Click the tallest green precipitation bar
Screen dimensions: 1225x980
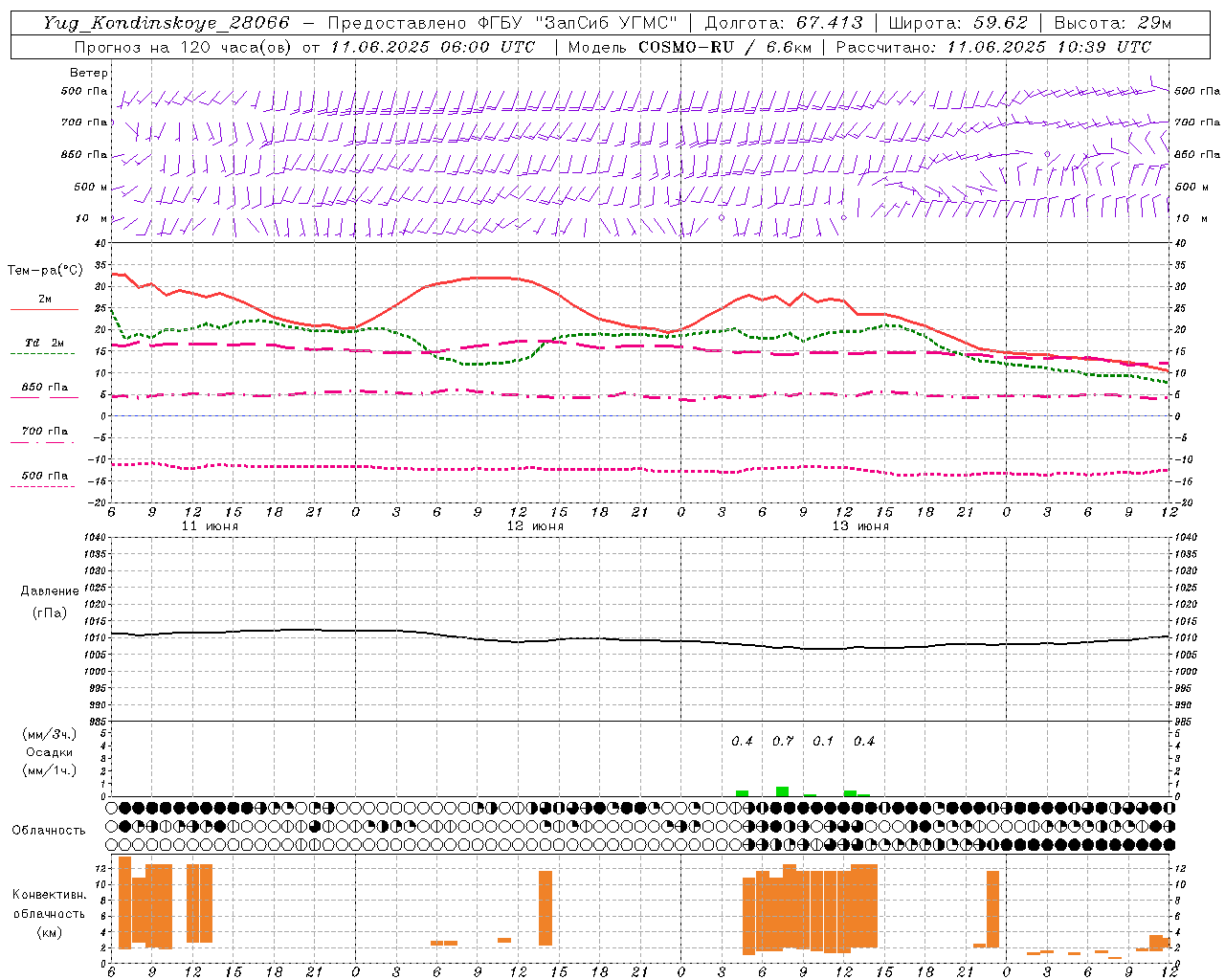782,791
